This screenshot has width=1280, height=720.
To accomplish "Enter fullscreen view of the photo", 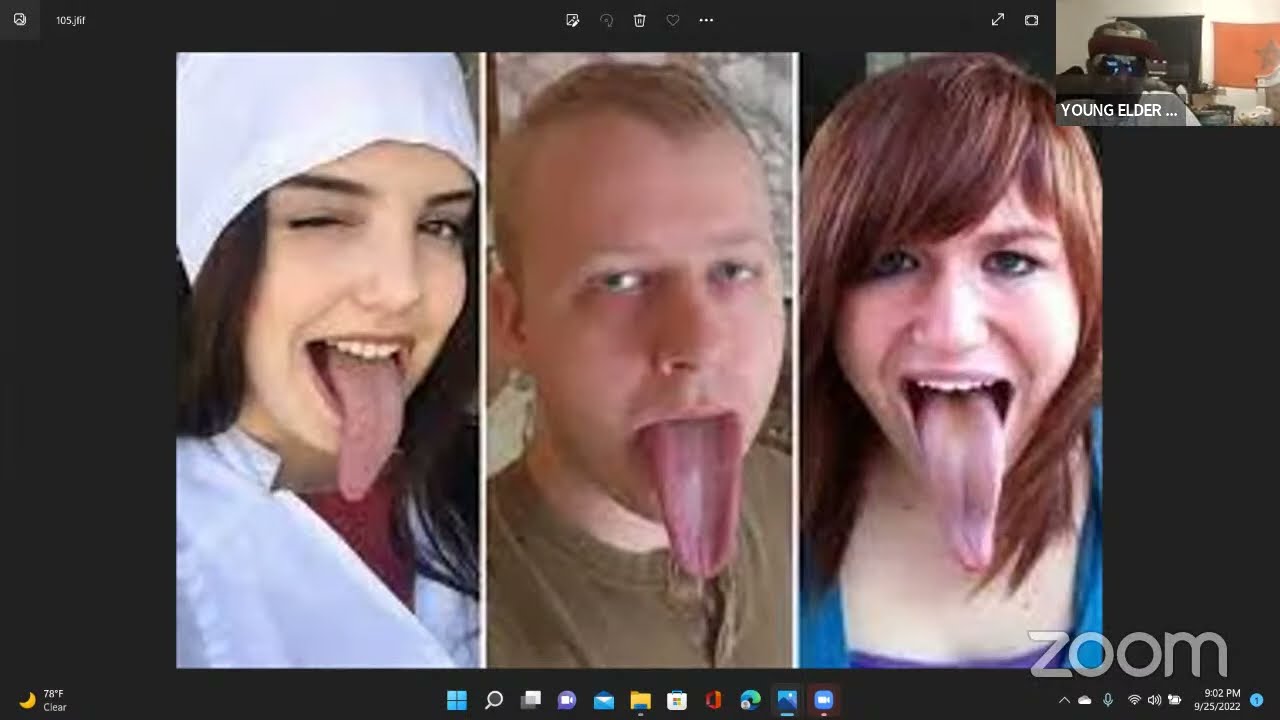I will (998, 20).
